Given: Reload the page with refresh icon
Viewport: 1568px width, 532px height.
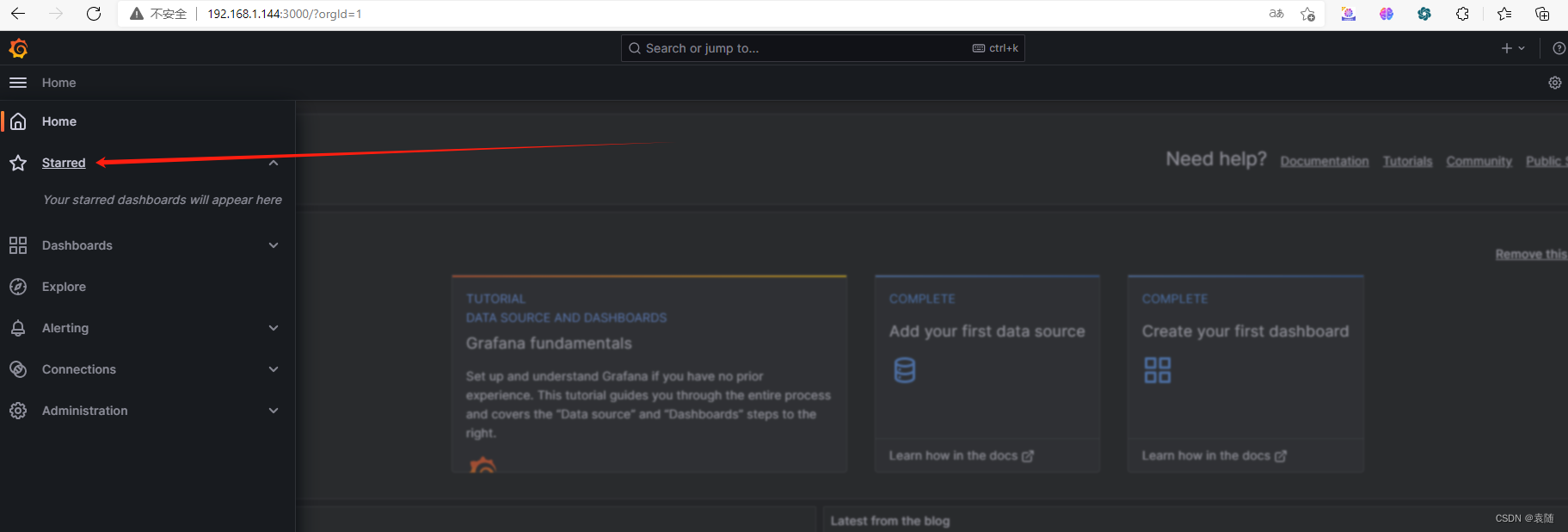Looking at the screenshot, I should [x=94, y=14].
